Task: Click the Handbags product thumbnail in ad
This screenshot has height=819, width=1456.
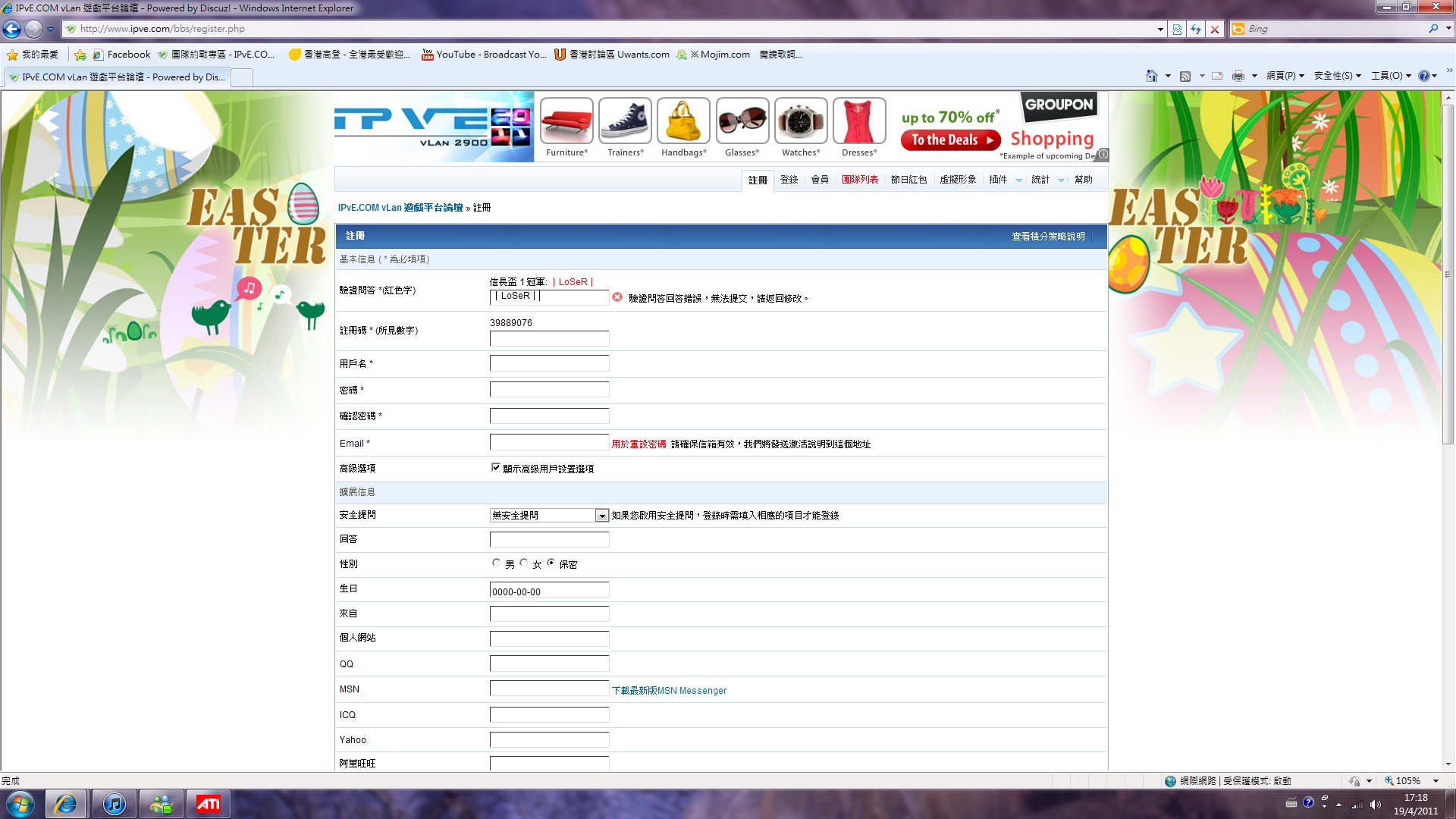Action: click(683, 121)
